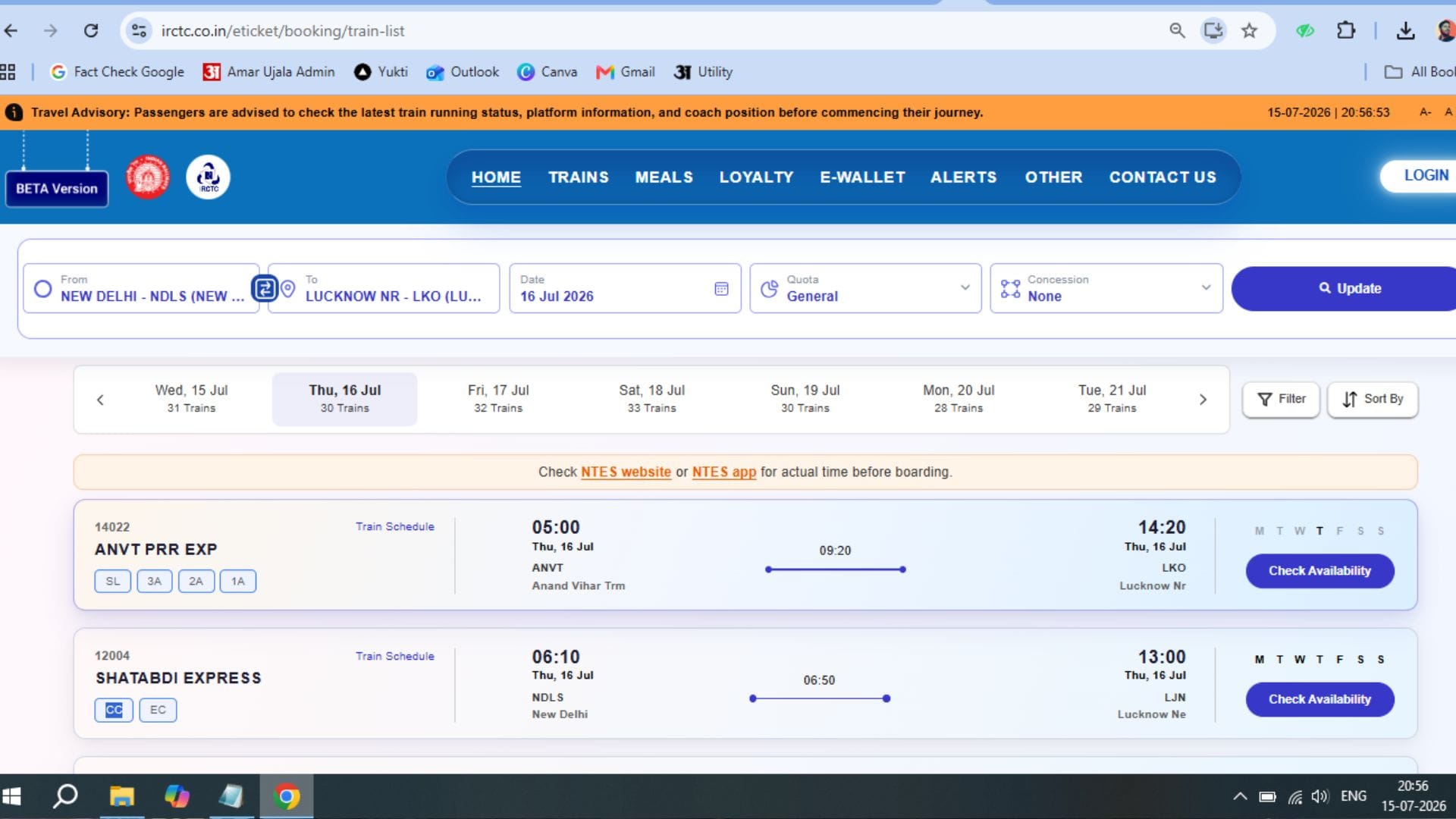Screen dimensions: 1456x819
Task: Select the Fri, 17 Jul date tab
Action: pos(498,399)
